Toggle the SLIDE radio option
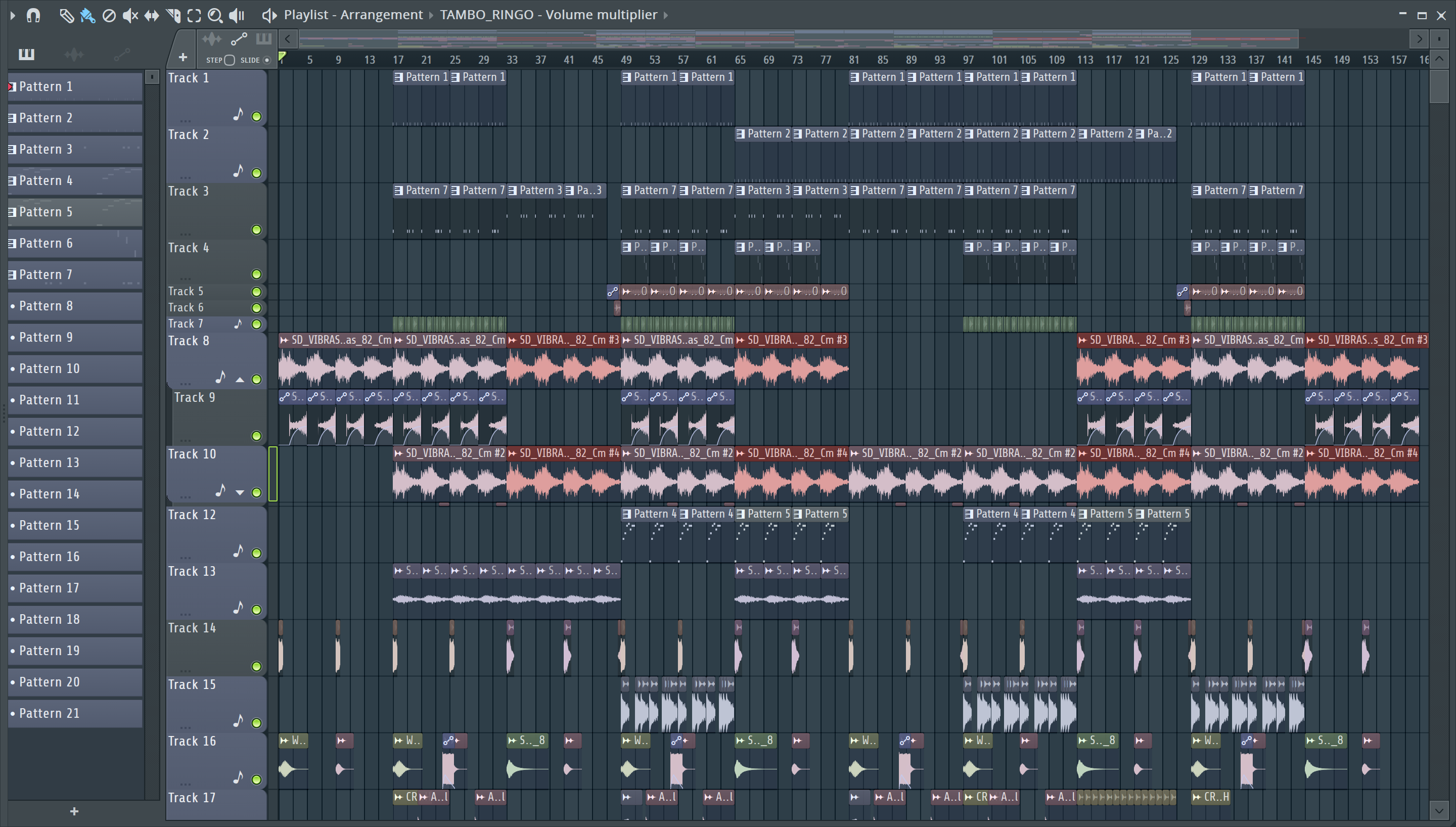Image resolution: width=1456 pixels, height=827 pixels. [267, 60]
